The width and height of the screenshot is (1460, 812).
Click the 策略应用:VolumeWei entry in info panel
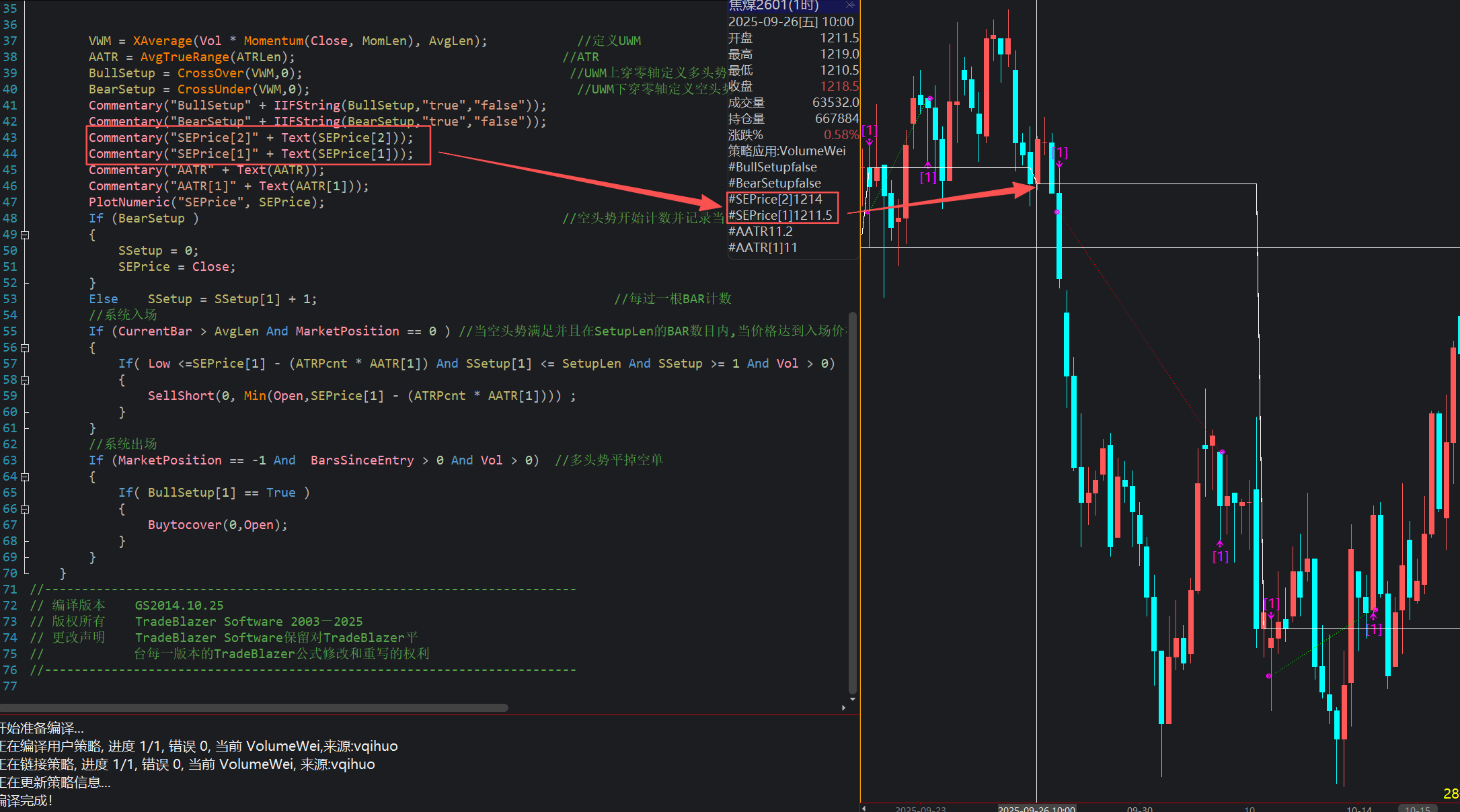pos(787,151)
